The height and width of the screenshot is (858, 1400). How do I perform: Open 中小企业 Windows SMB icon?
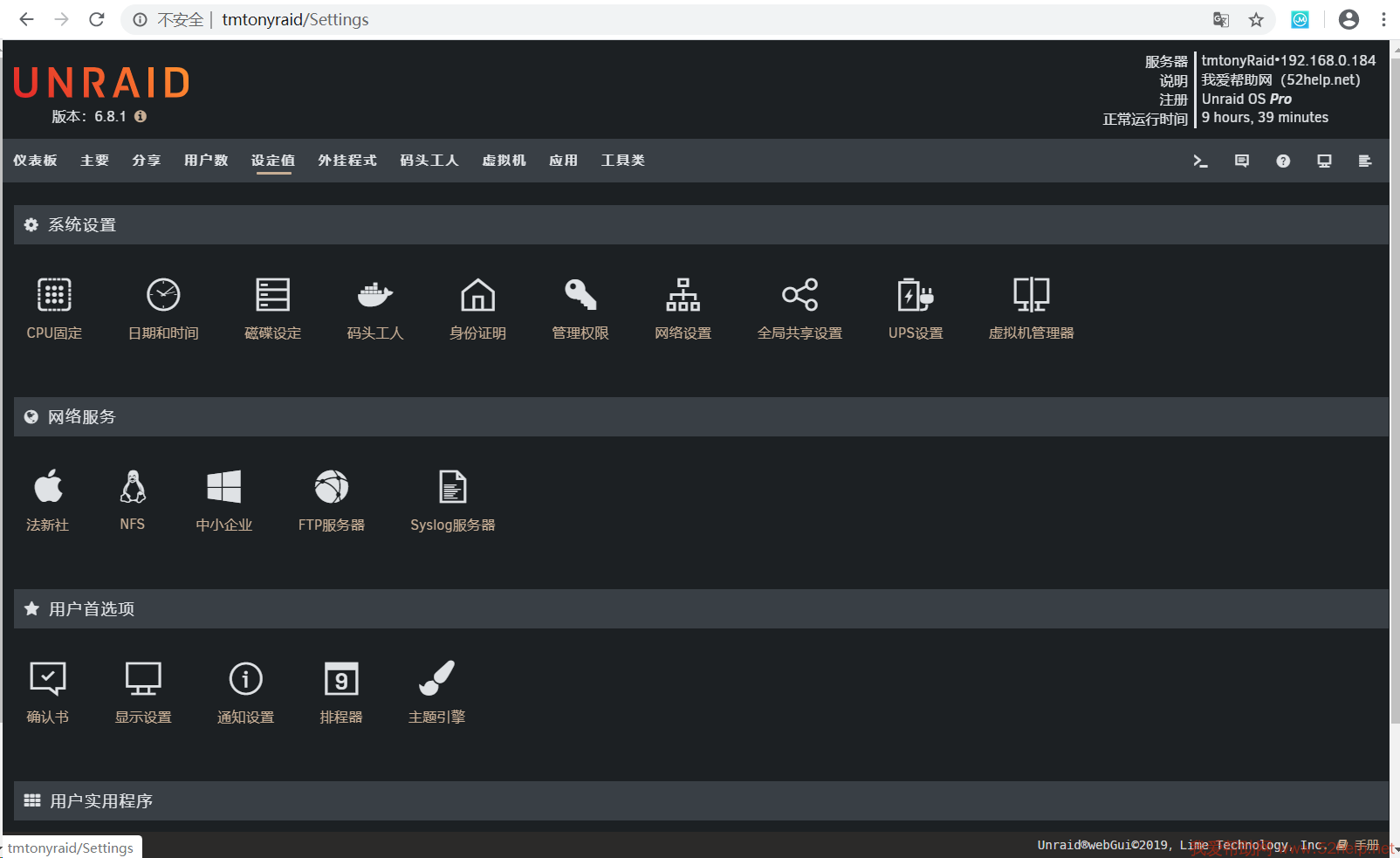point(223,487)
